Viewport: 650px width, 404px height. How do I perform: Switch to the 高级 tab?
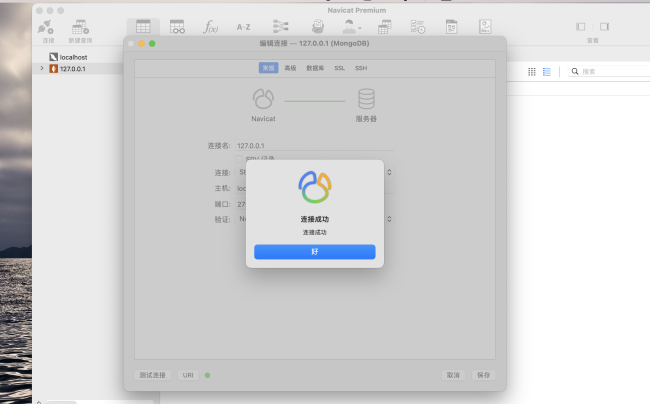tap(290, 68)
